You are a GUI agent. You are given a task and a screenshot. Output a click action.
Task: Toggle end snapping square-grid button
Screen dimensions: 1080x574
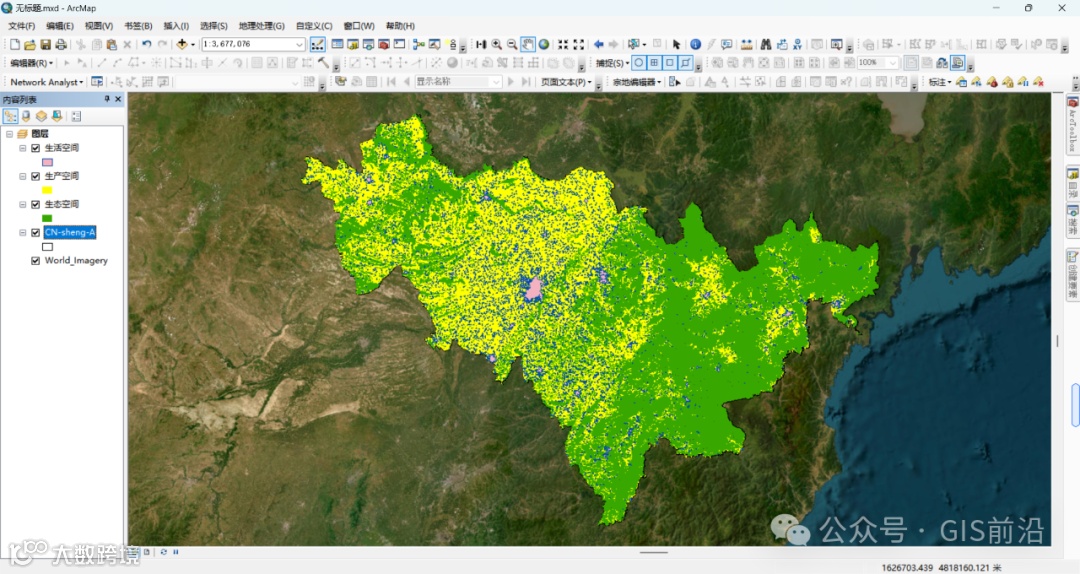pyautogui.click(x=654, y=63)
